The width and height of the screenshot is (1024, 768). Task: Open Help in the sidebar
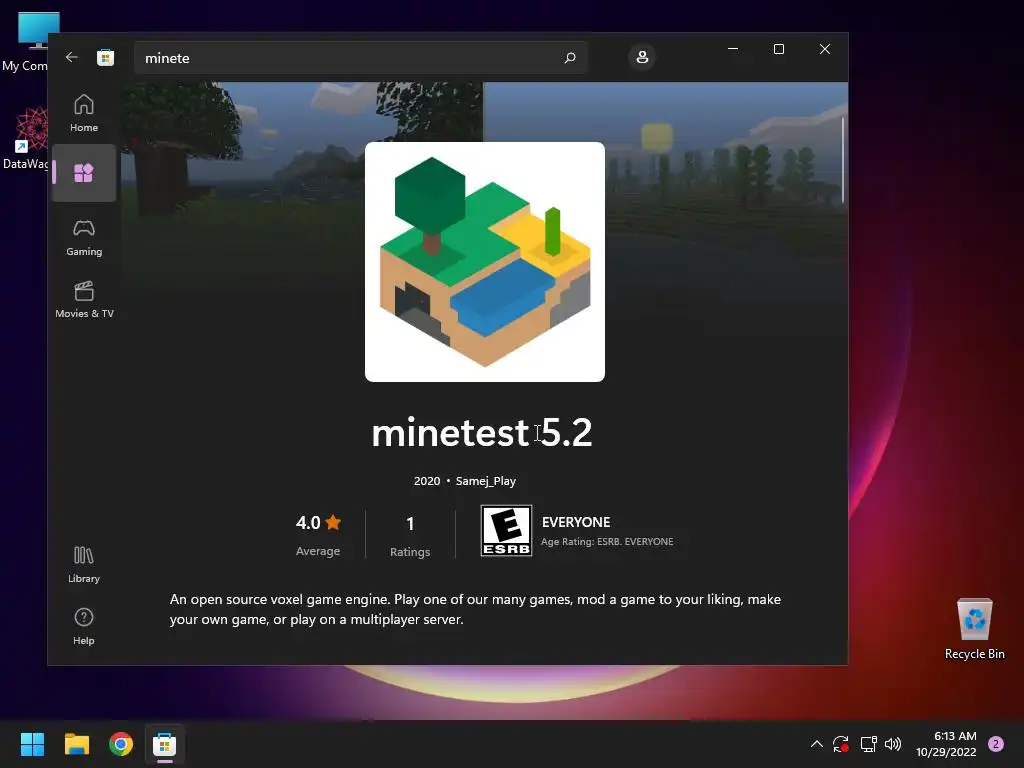point(84,627)
